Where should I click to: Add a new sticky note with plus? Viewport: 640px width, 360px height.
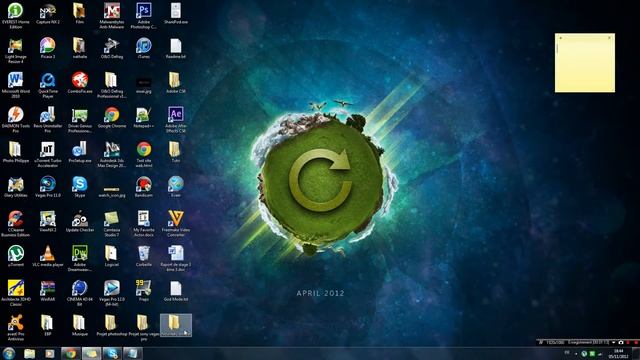(x=560, y=38)
